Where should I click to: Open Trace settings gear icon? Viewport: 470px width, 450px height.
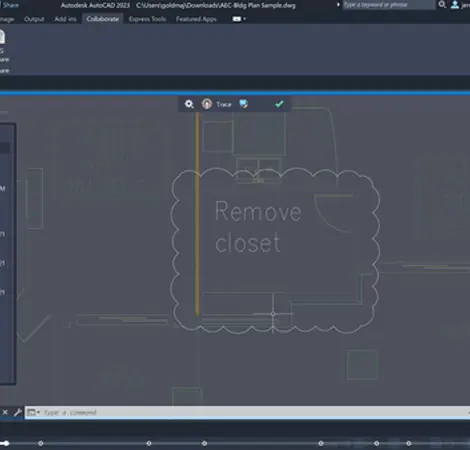(x=189, y=104)
